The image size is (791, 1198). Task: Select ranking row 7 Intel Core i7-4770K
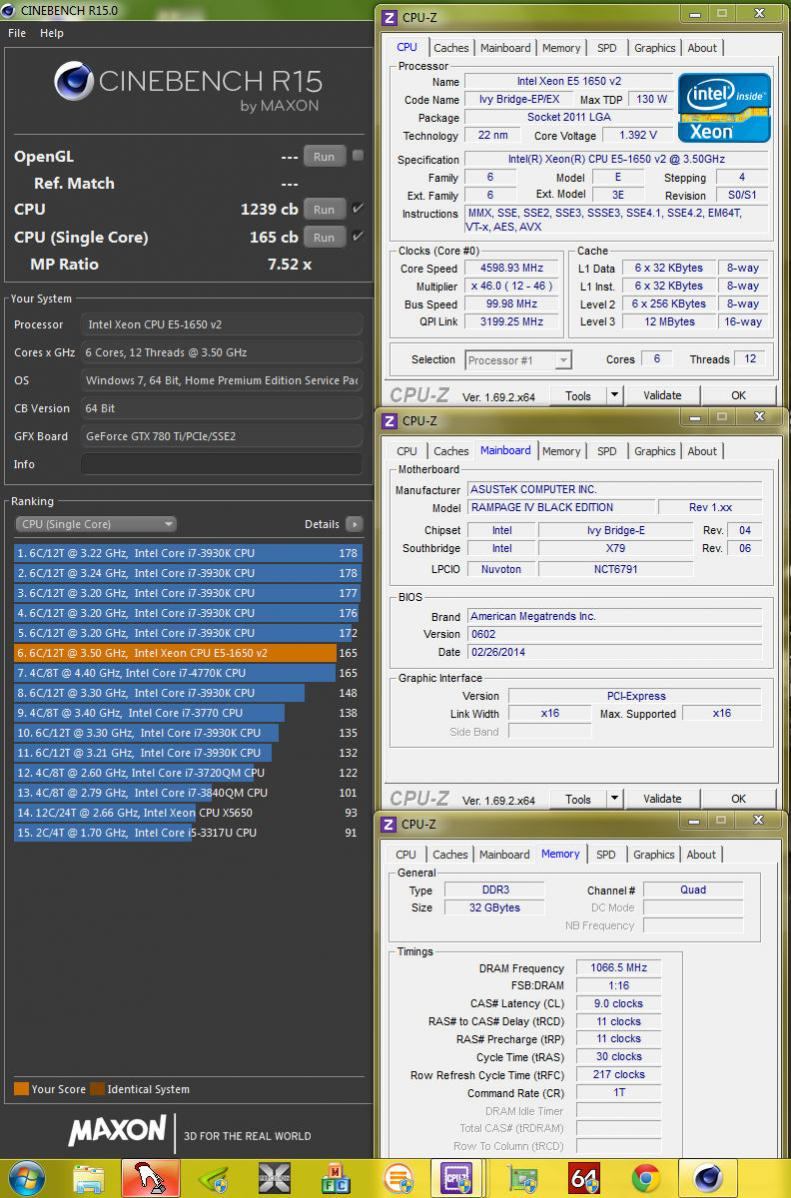pyautogui.click(x=187, y=673)
